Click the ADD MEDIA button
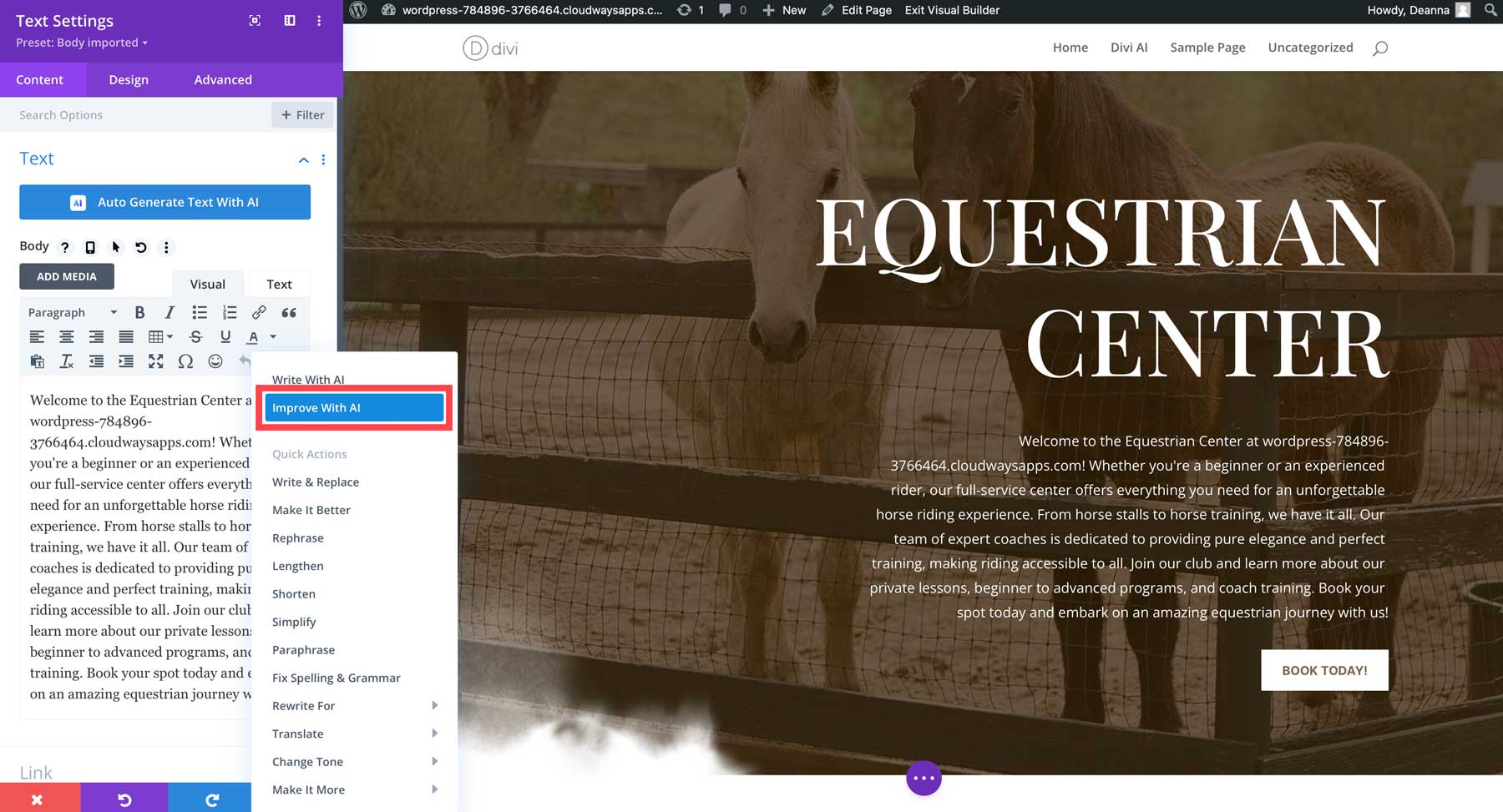 point(67,276)
